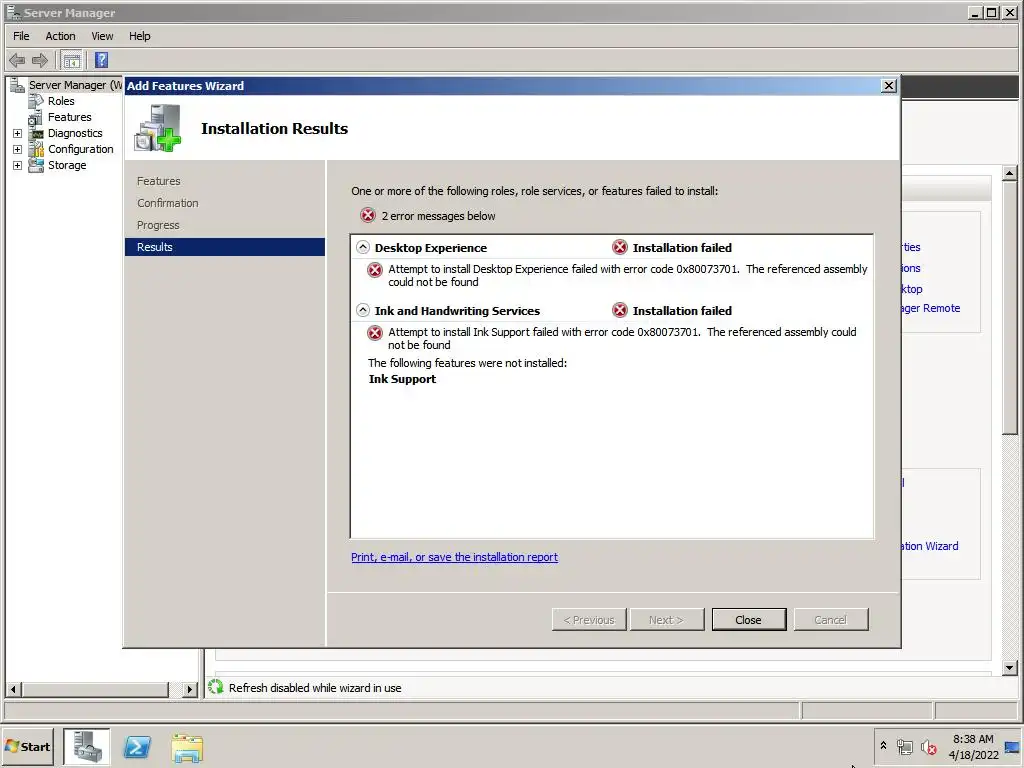Image resolution: width=1024 pixels, height=768 pixels.
Task: Click the 'ager Remote' link behind wizard
Action: point(931,308)
